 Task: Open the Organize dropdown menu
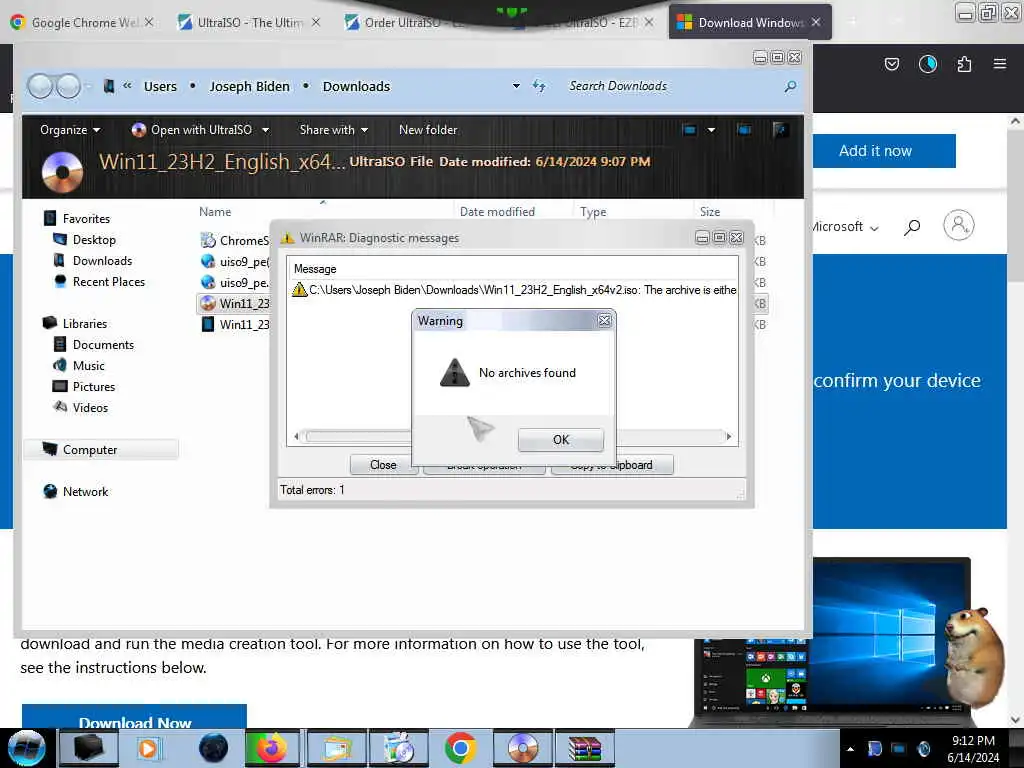click(70, 130)
